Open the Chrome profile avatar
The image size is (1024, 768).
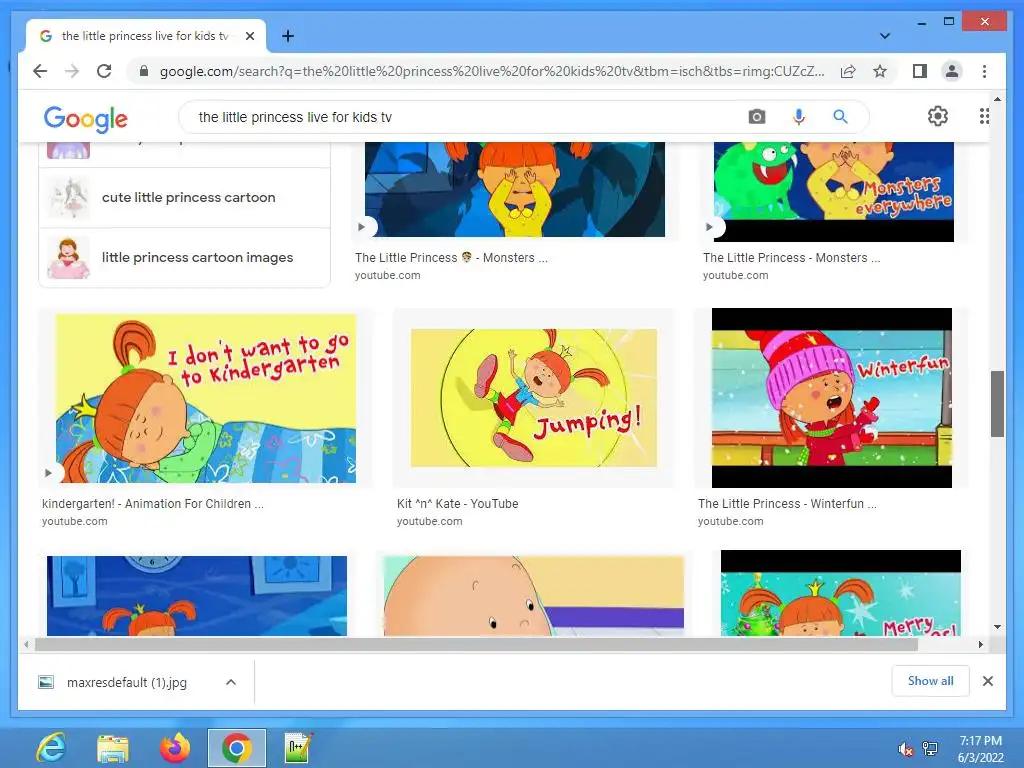952,71
